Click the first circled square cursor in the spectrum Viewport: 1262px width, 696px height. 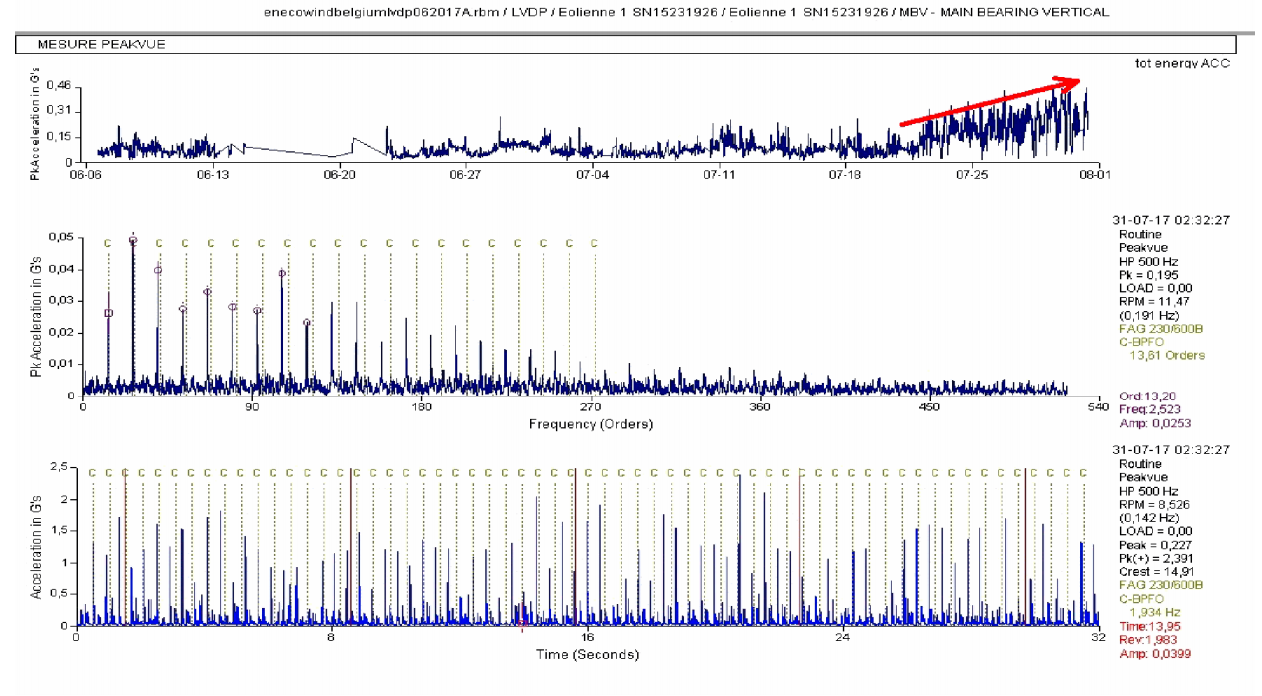click(109, 313)
